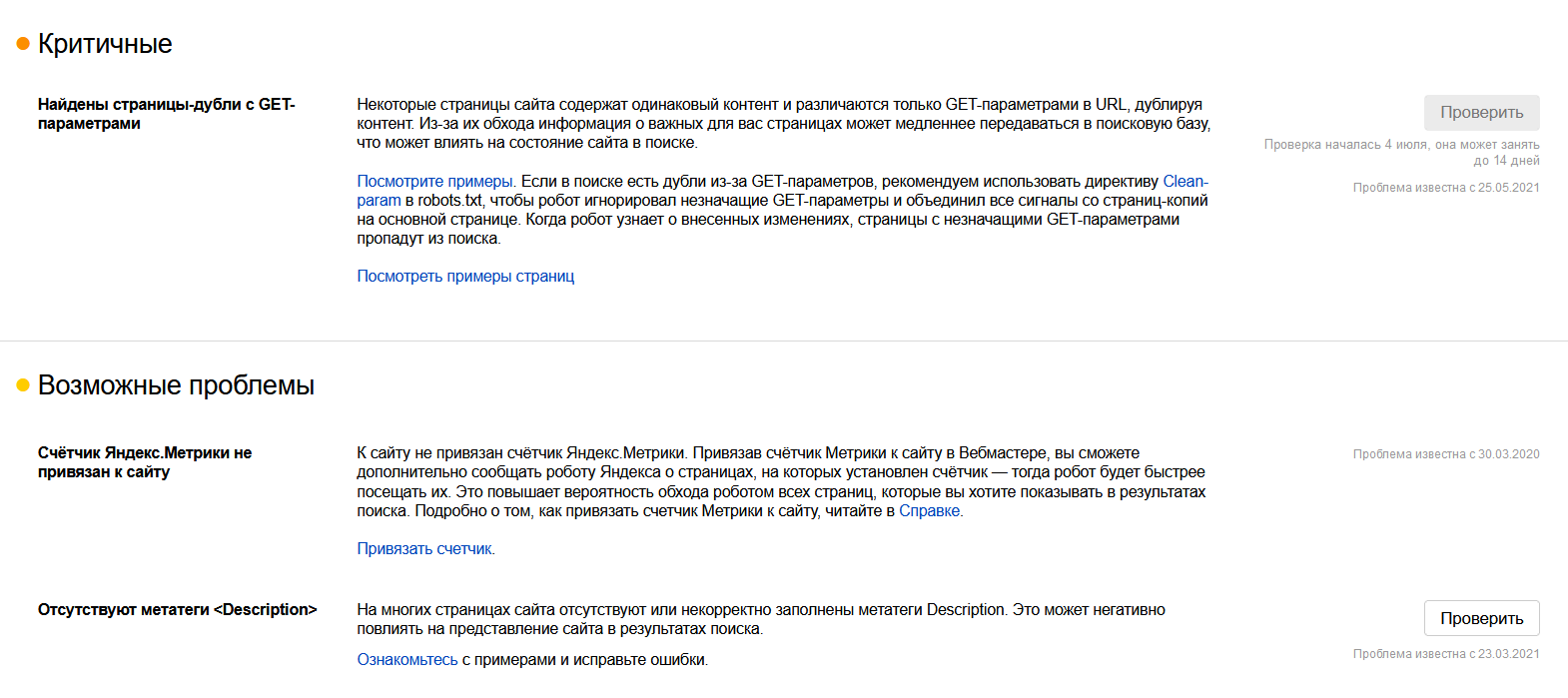Open Посмотреть примеры страниц link

pos(465,277)
